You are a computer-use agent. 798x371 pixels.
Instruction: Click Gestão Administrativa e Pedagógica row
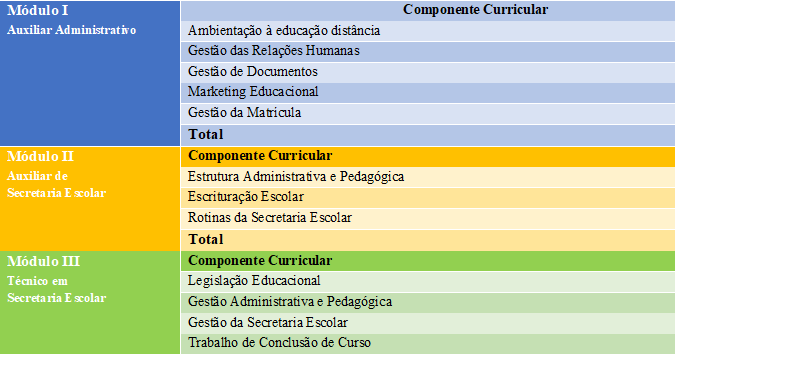(428, 302)
